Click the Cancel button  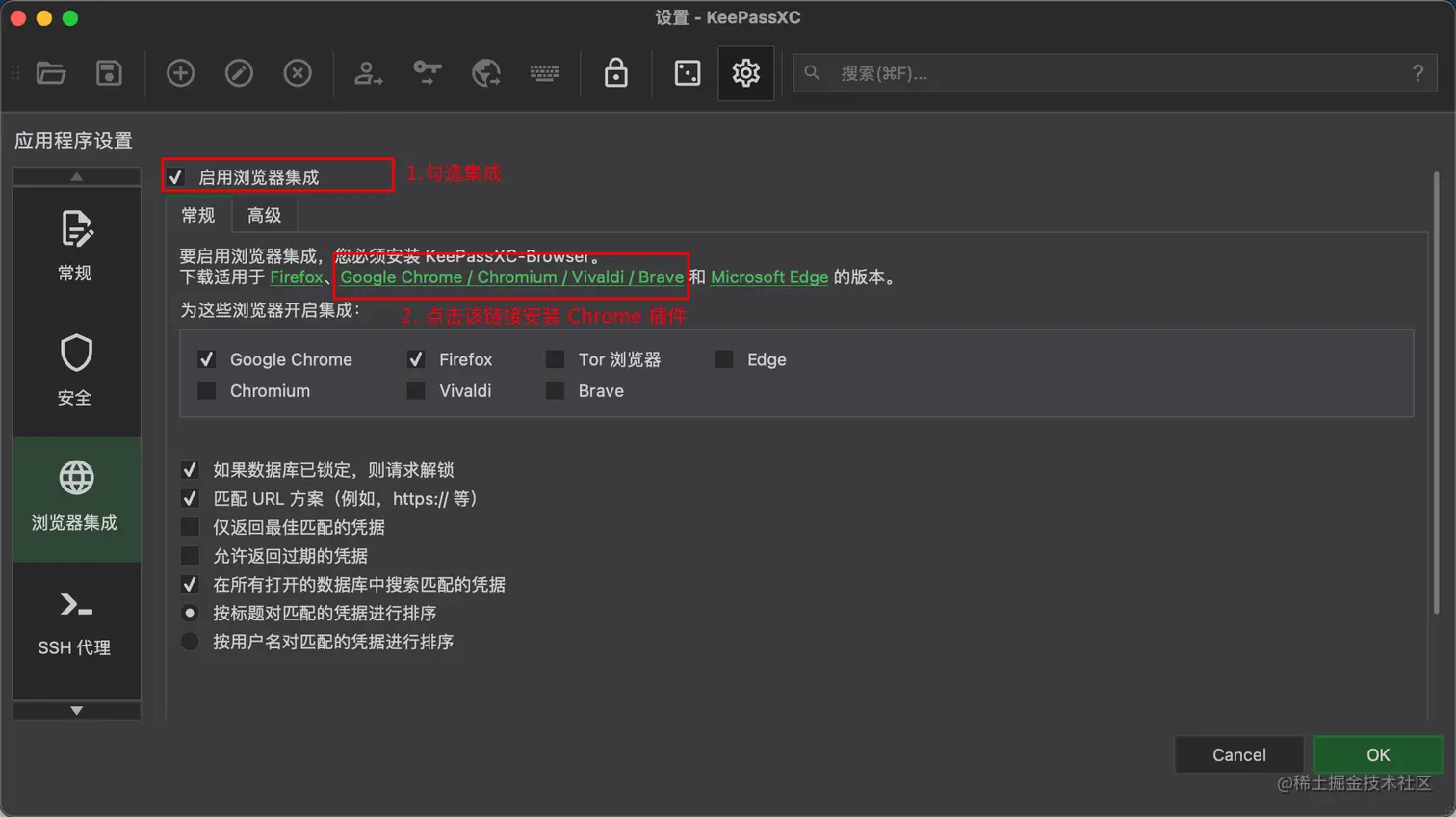[1239, 755]
